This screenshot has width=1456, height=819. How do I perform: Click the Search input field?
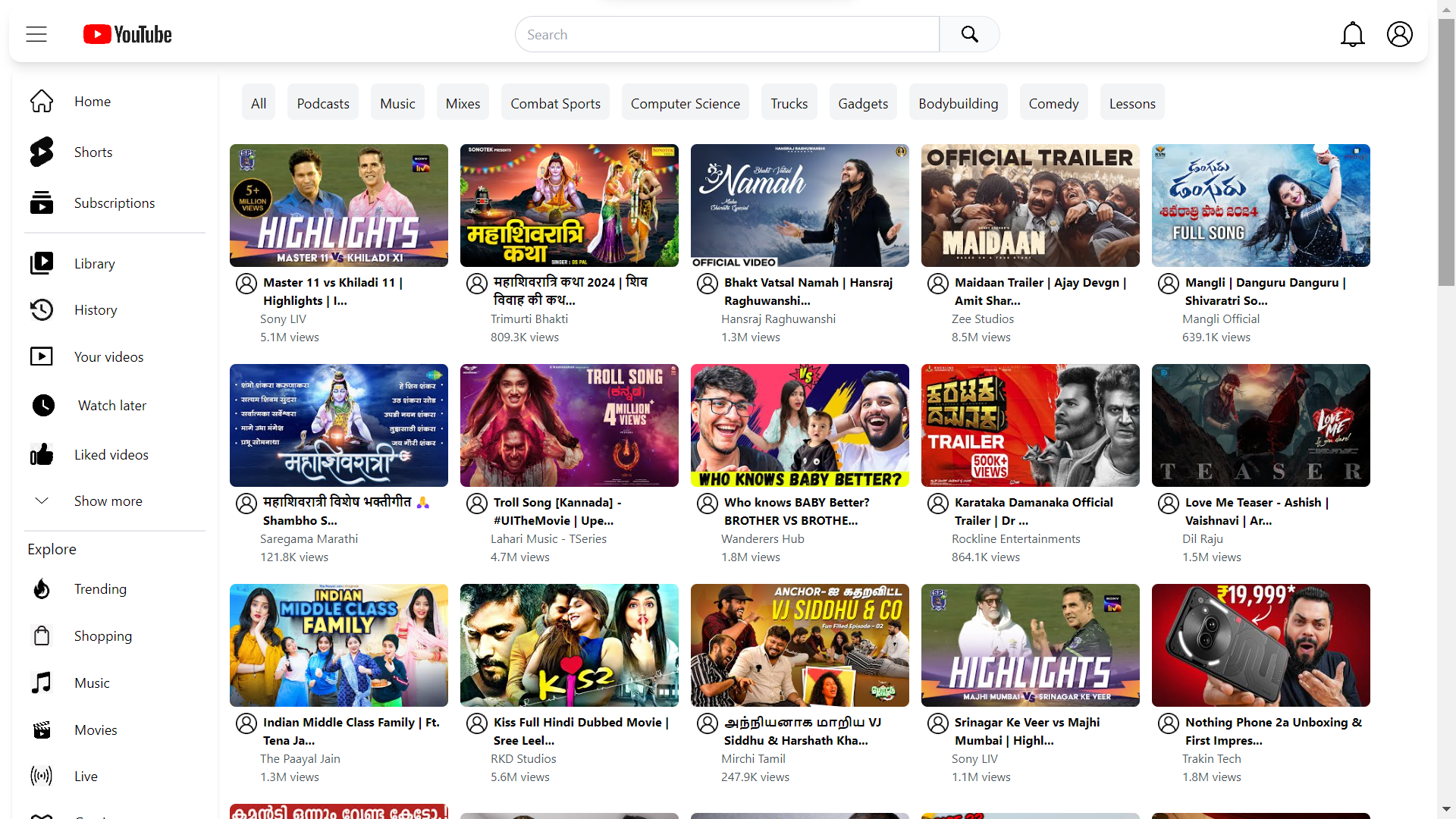click(x=726, y=34)
